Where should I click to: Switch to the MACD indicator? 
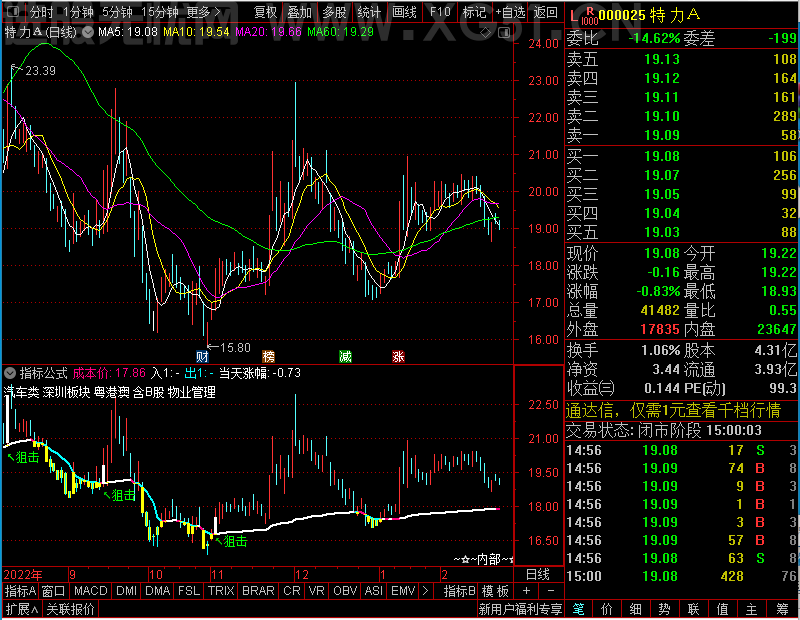point(91,591)
